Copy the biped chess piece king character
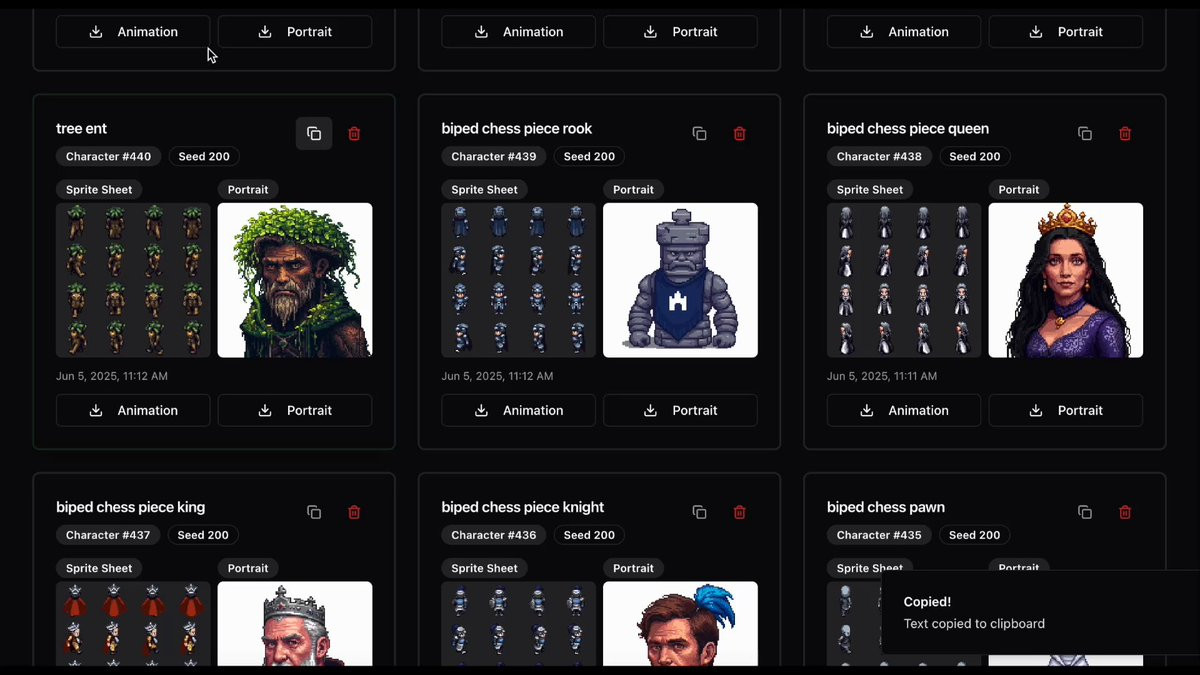1200x675 pixels. point(314,512)
